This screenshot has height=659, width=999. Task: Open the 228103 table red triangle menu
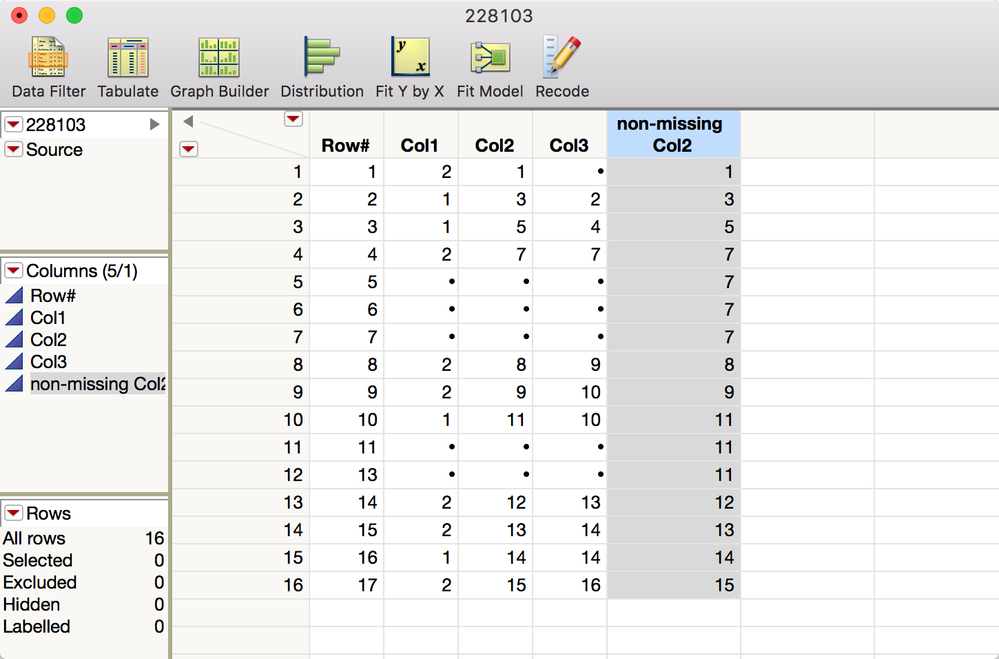pos(13,124)
